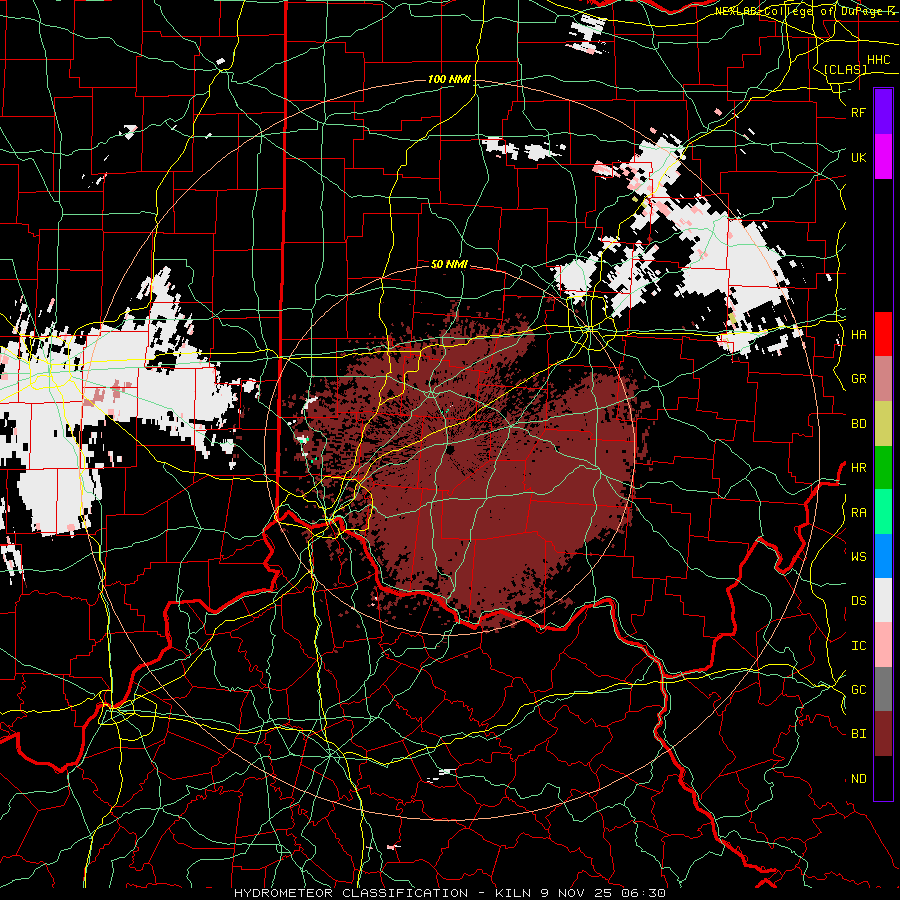This screenshot has height=900, width=900.
Task: Click the 50 NMI range ring label
Action: [x=449, y=264]
